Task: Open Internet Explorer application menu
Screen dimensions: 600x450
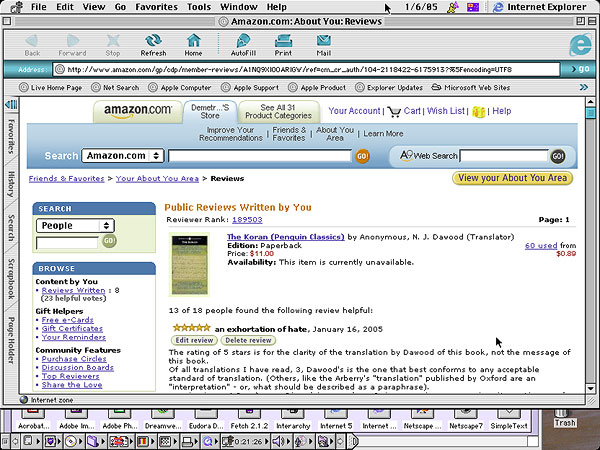Action: pos(541,7)
